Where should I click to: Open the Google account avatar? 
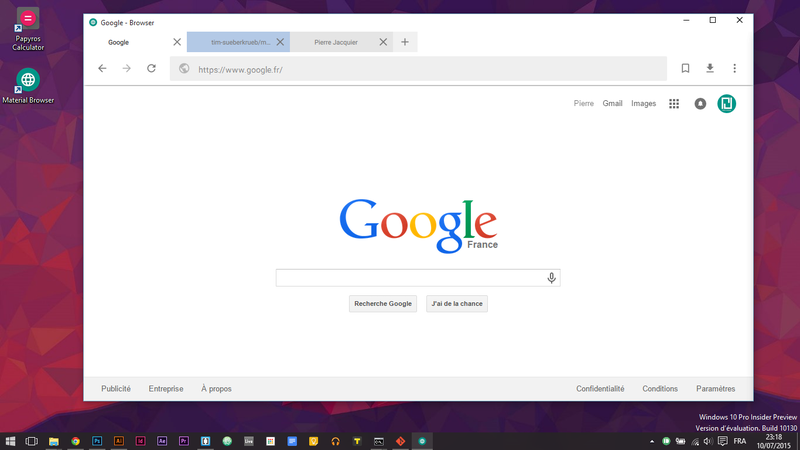727,104
